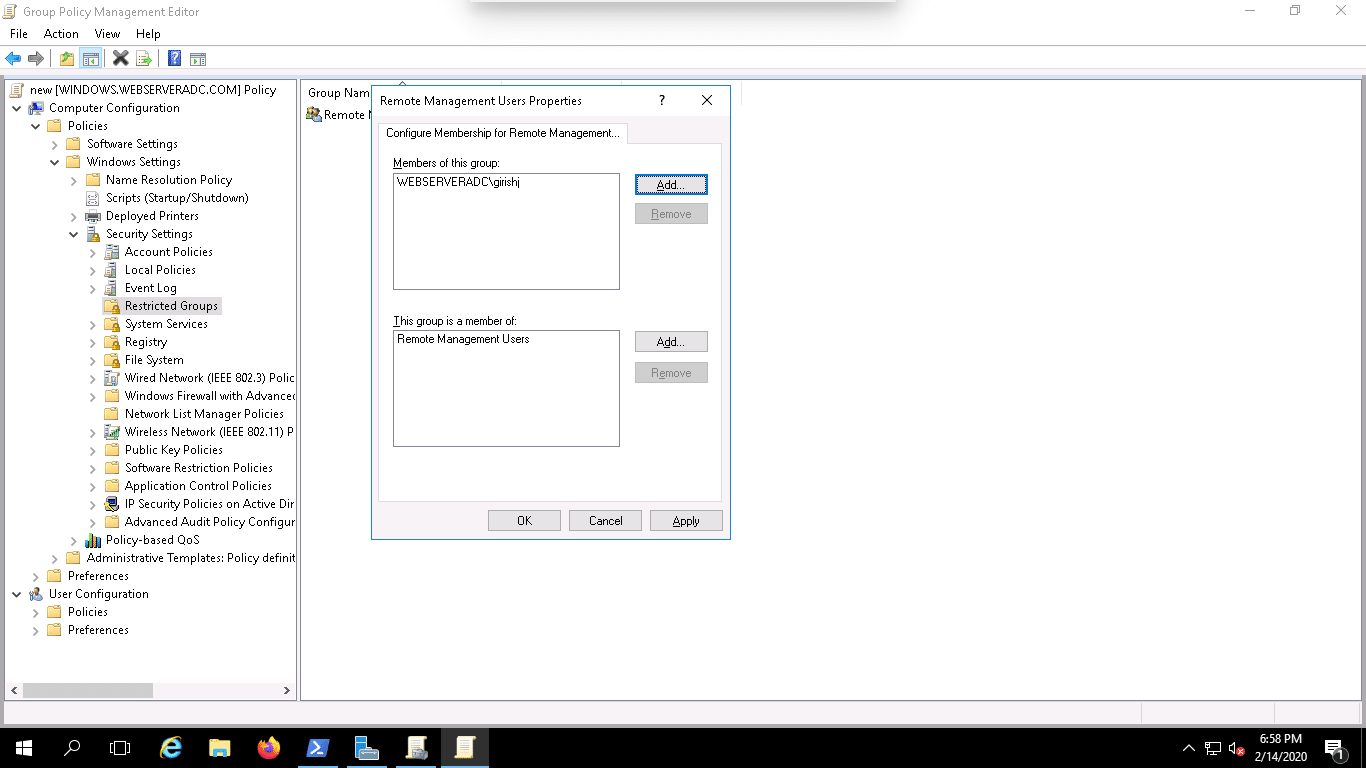1366x768 pixels.
Task: Click the Export List toolbar icon
Action: point(144,59)
